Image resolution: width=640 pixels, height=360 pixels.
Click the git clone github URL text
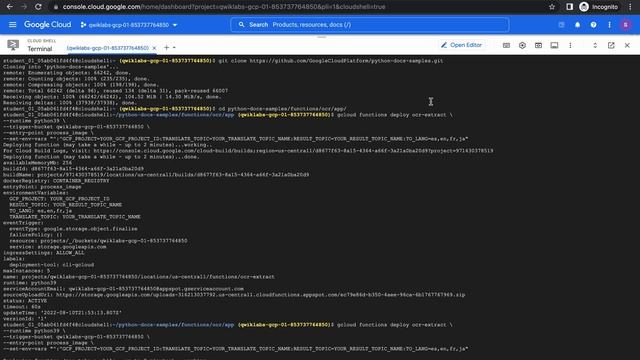pyautogui.click(x=346, y=61)
